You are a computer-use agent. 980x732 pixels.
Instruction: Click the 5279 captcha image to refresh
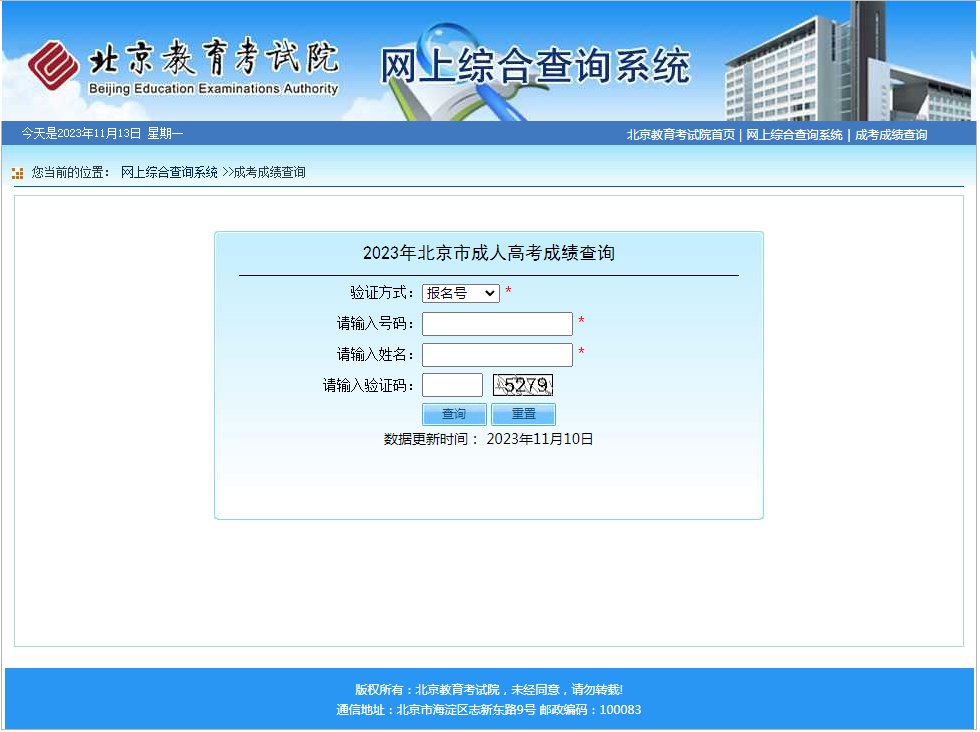(x=523, y=385)
